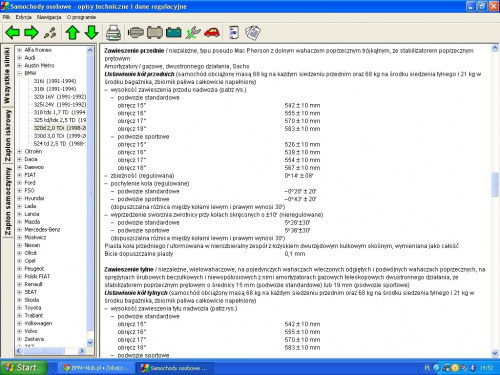500x375 pixels.
Task: Click the yellow round tray icon
Action: tap(455, 368)
